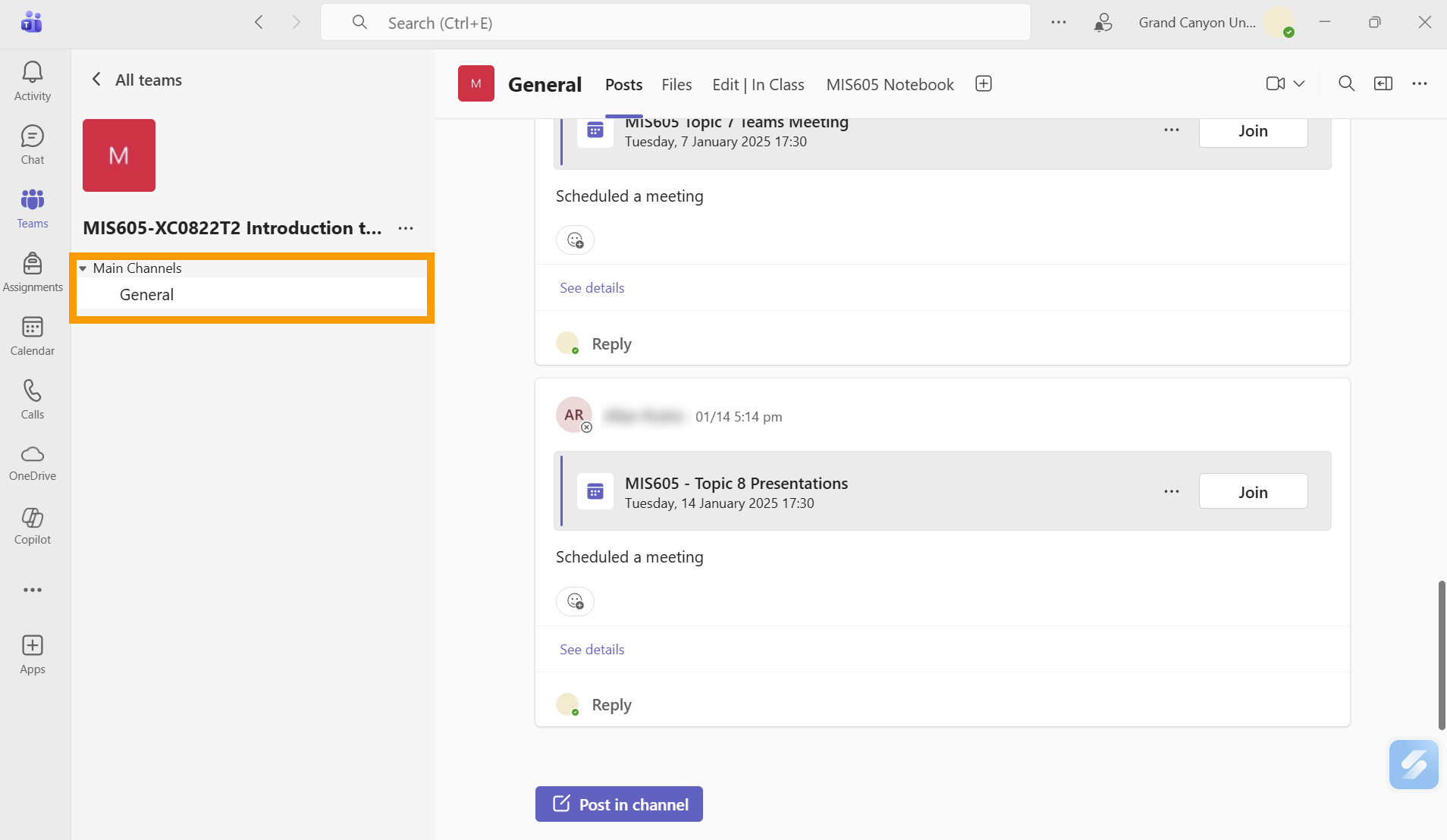Open more options for the MIS605 team
This screenshot has height=840, width=1447.
[x=406, y=228]
